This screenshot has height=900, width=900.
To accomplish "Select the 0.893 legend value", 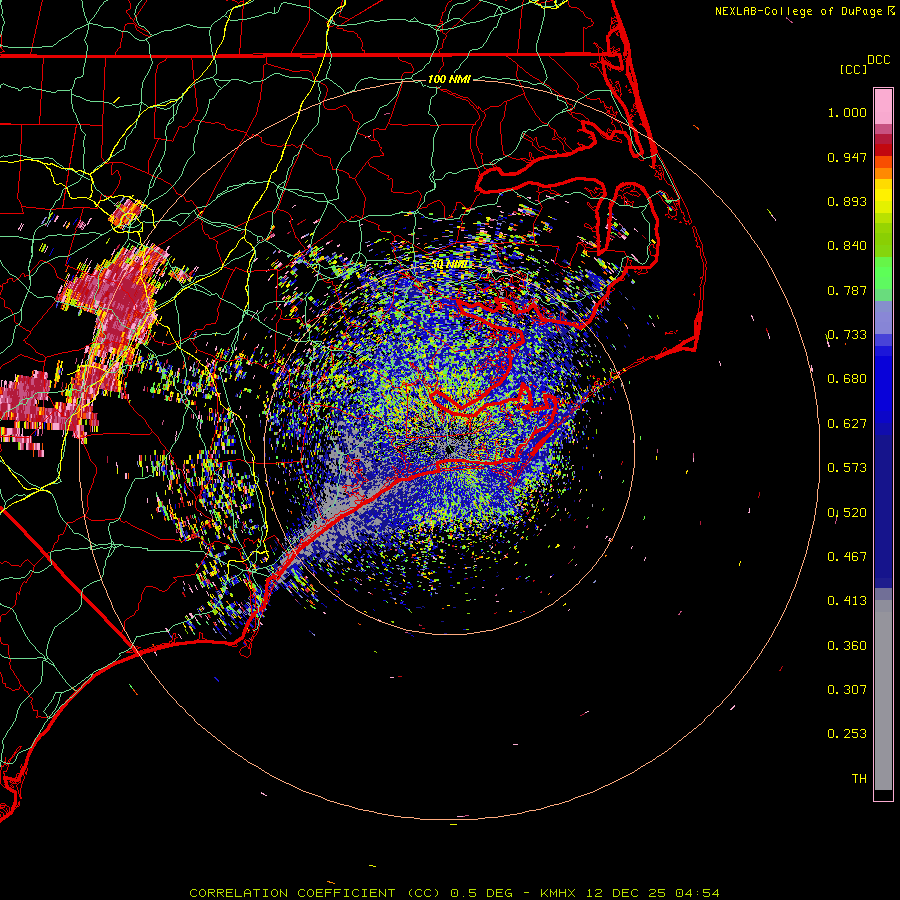I will point(847,201).
